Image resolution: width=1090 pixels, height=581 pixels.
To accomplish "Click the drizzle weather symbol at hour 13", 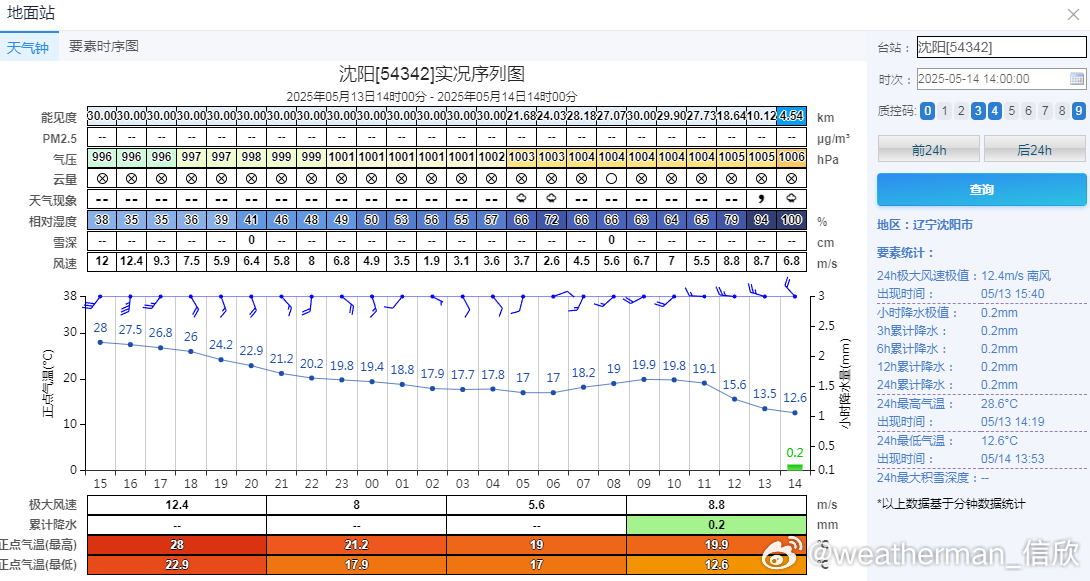I will pyautogui.click(x=762, y=199).
